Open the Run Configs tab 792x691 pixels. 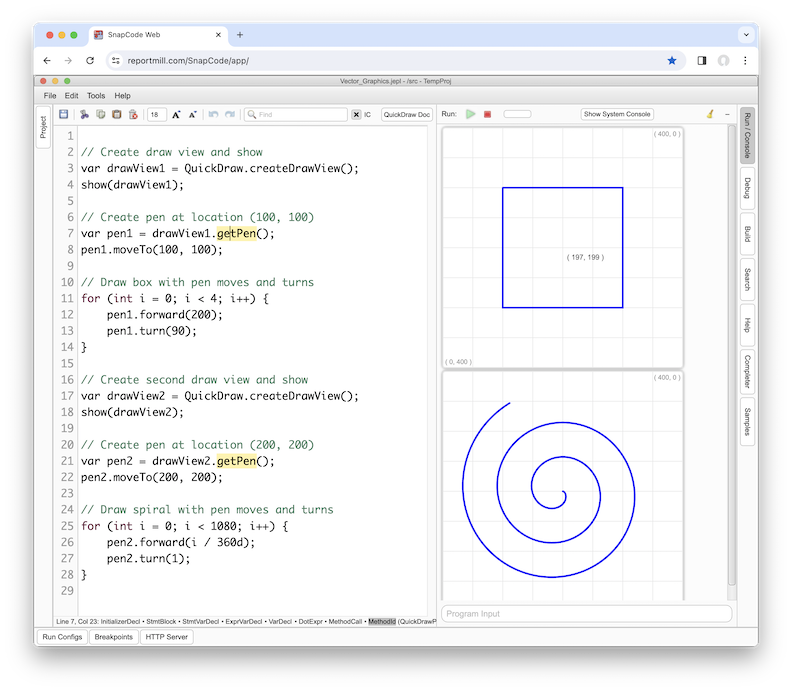coord(62,637)
